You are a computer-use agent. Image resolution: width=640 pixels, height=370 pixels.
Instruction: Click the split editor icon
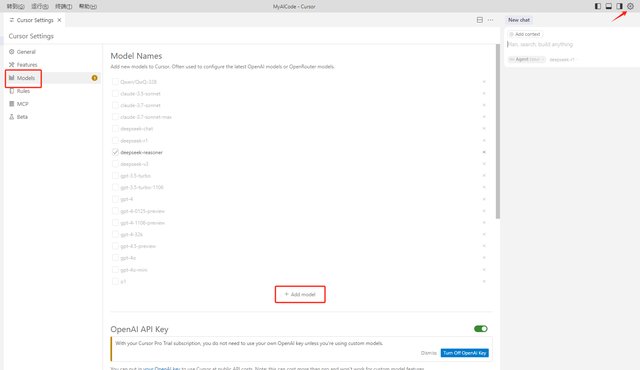click(480, 20)
